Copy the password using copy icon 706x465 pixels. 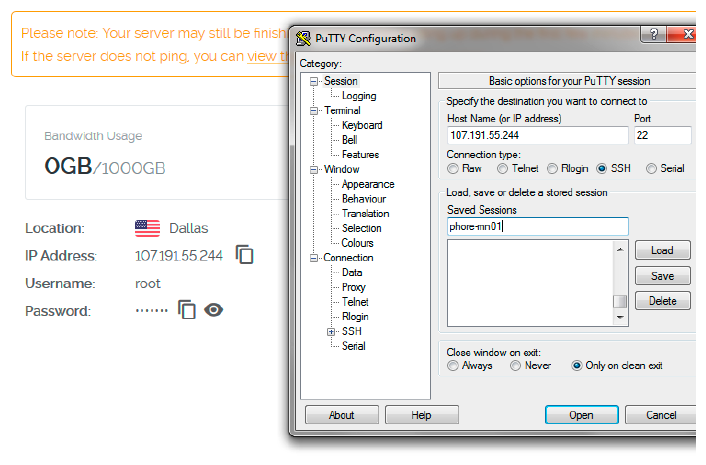click(x=187, y=310)
